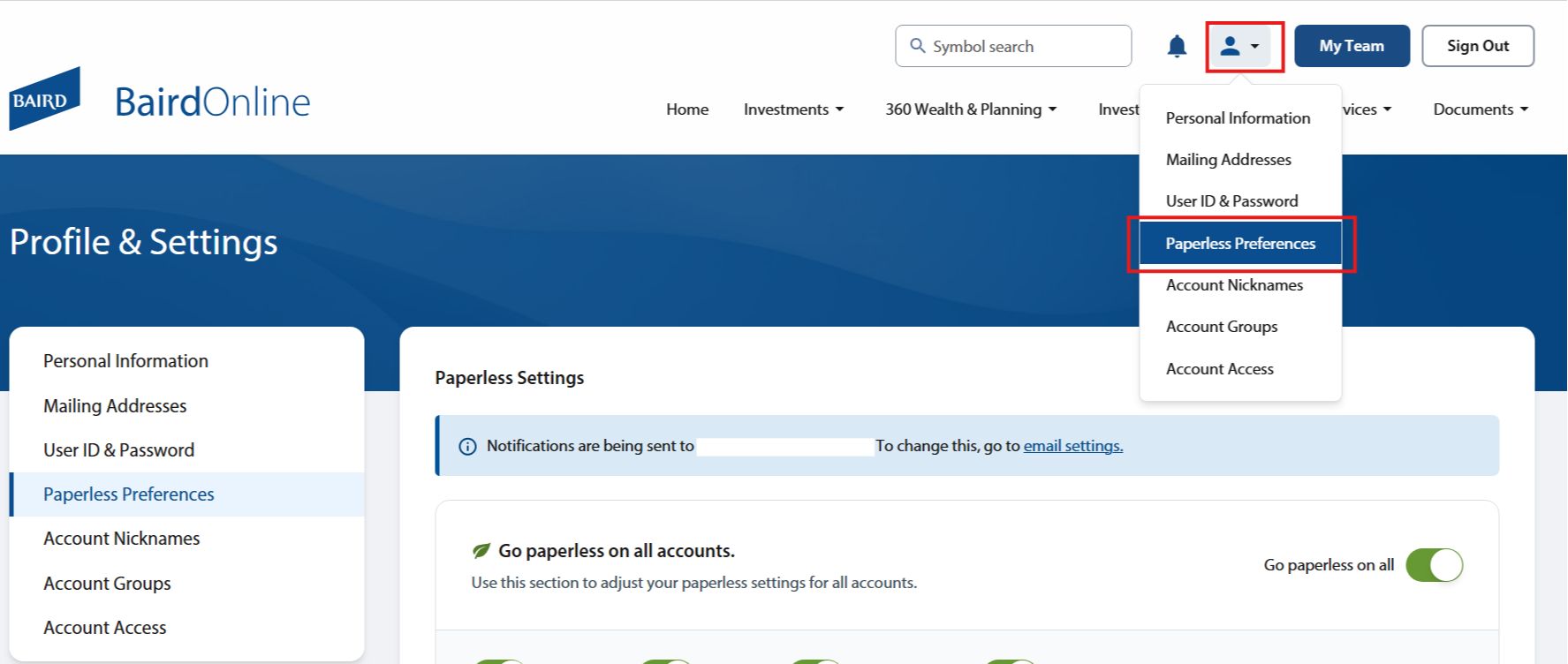The width and height of the screenshot is (1568, 664).
Task: Open the email settings link
Action: pyautogui.click(x=1073, y=446)
